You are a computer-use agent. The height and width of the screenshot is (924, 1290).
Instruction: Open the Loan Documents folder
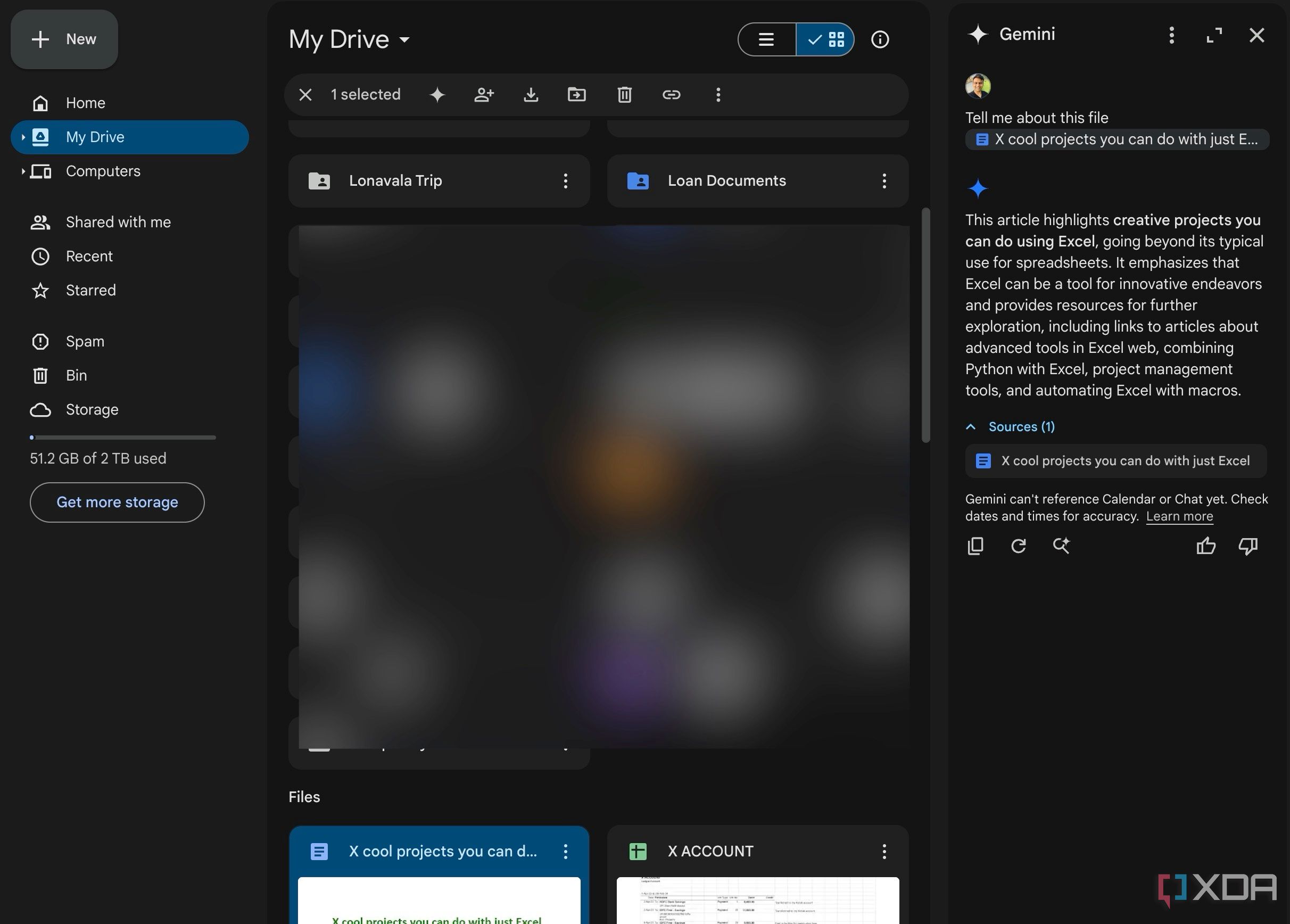coord(758,181)
